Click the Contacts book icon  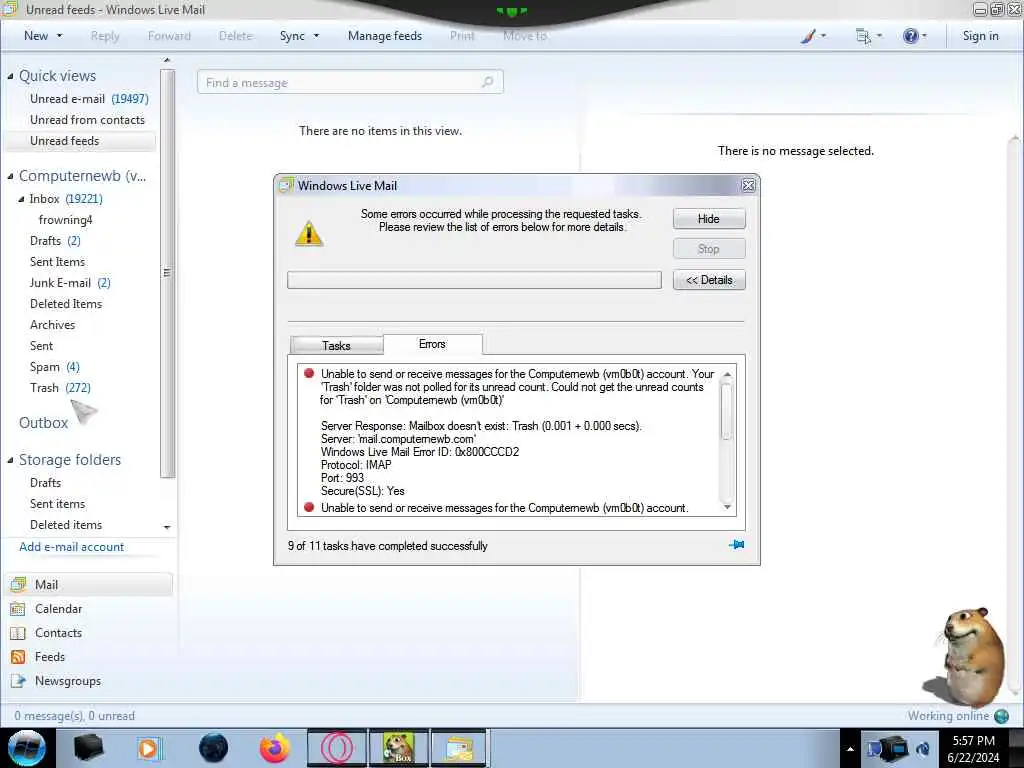click(x=18, y=633)
